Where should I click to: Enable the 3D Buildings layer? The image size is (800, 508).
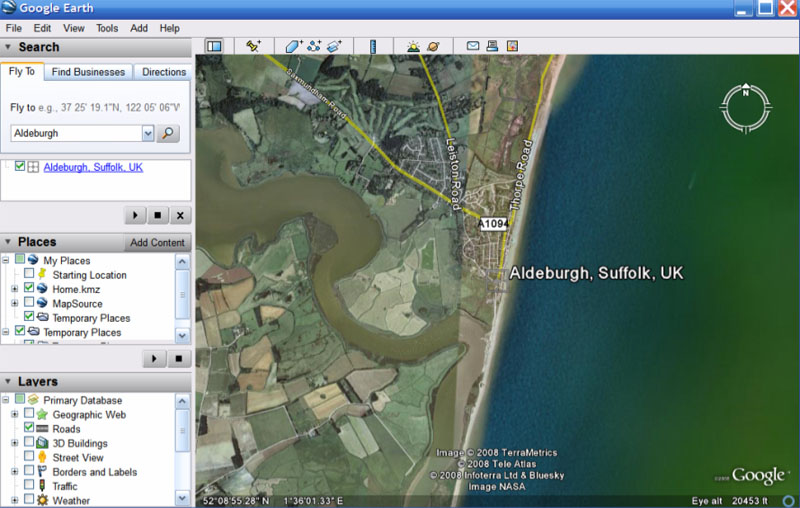coord(29,442)
